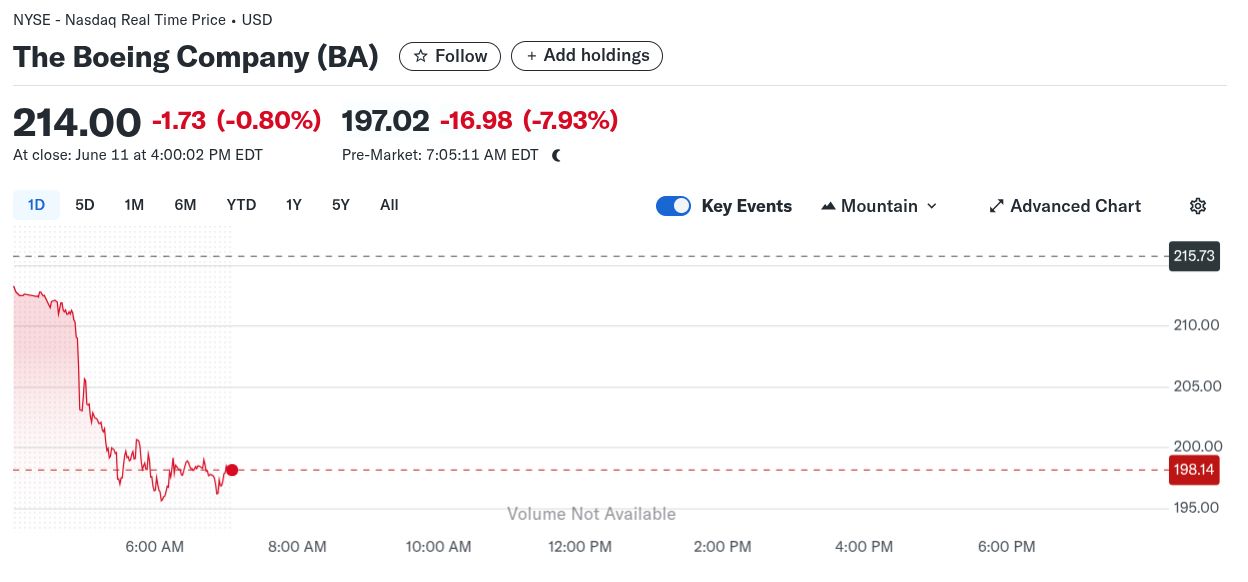Image resolution: width=1248 pixels, height=582 pixels.
Task: Click the pre-market moon icon
Action: [x=557, y=155]
